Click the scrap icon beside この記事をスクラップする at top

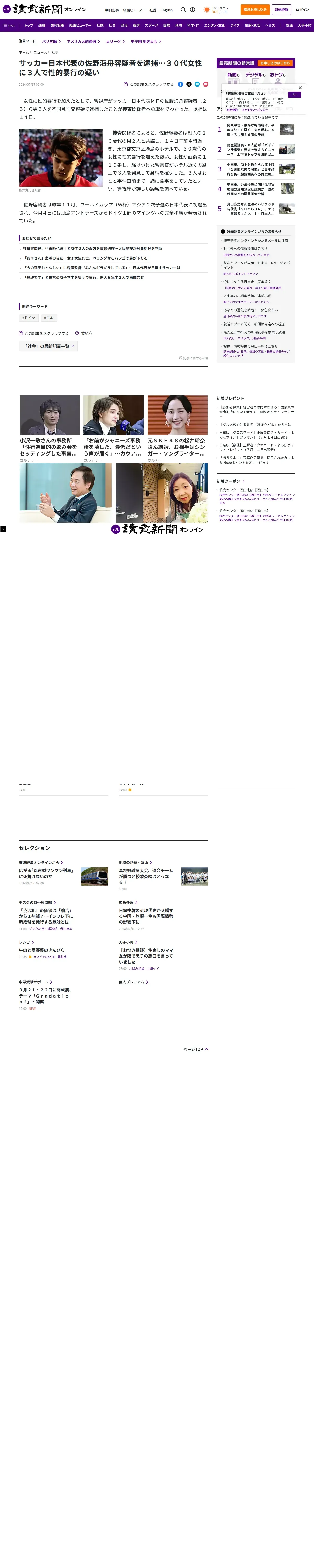[126, 84]
